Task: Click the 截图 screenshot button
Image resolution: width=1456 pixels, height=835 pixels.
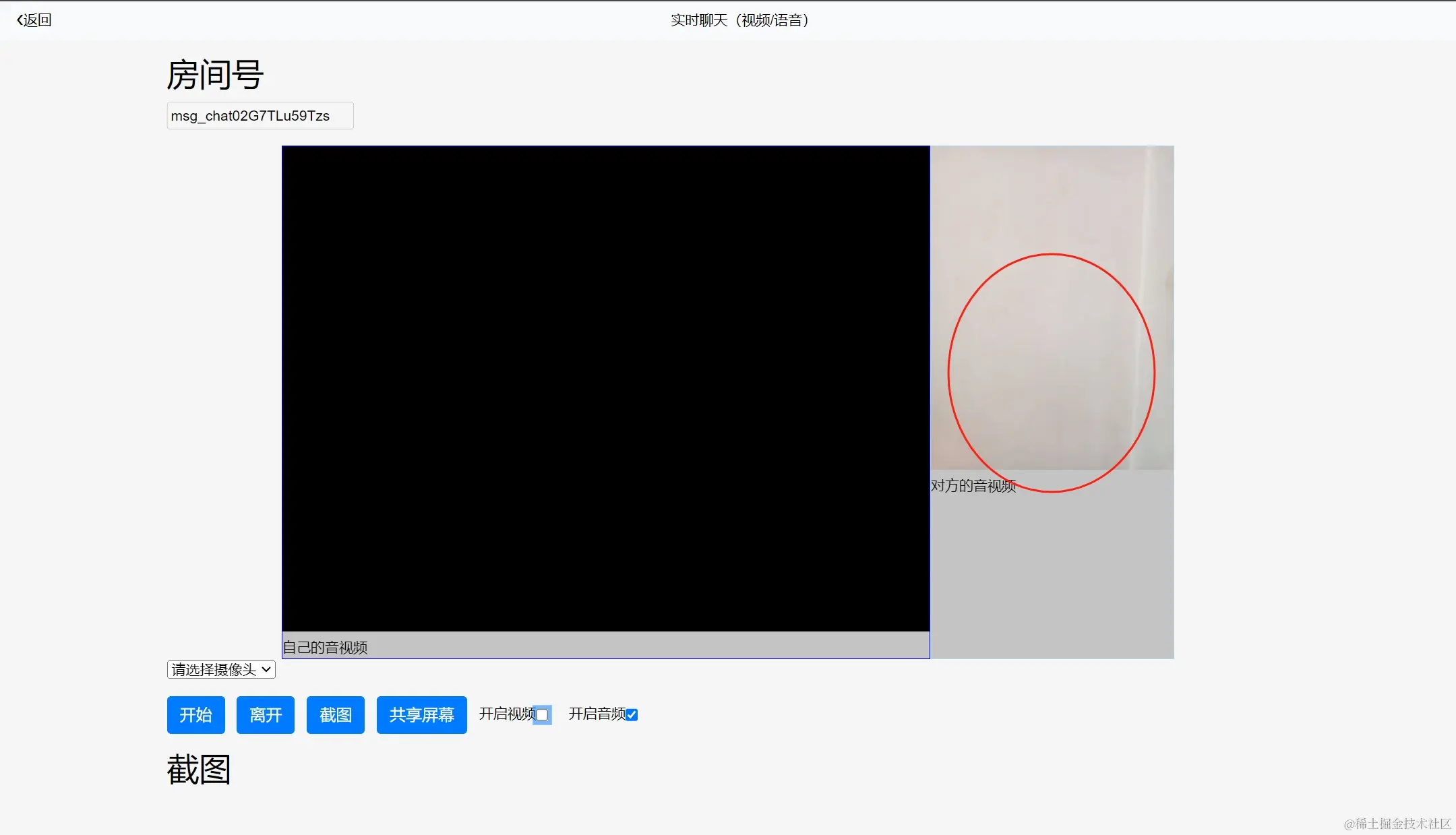Action: click(335, 714)
